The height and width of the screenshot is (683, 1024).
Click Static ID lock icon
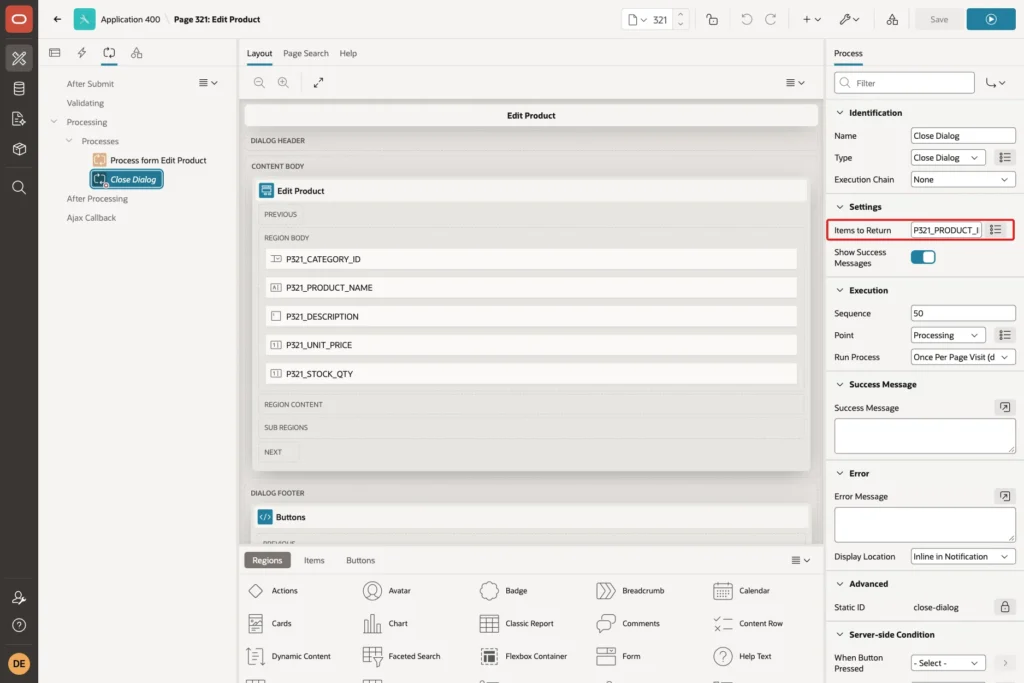click(1004, 607)
